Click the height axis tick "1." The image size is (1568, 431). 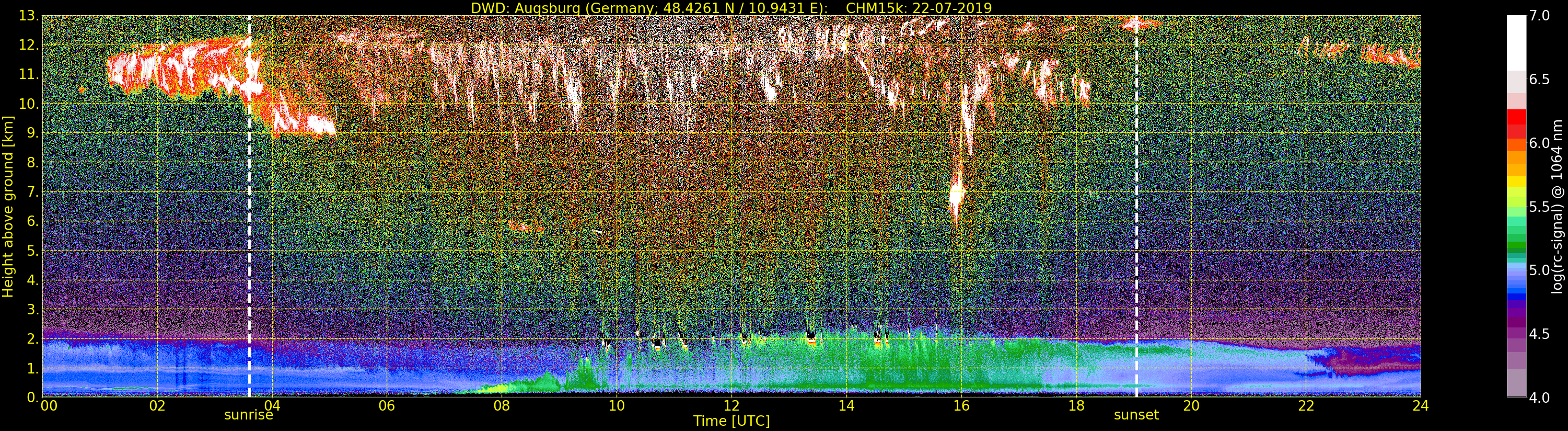[x=32, y=368]
